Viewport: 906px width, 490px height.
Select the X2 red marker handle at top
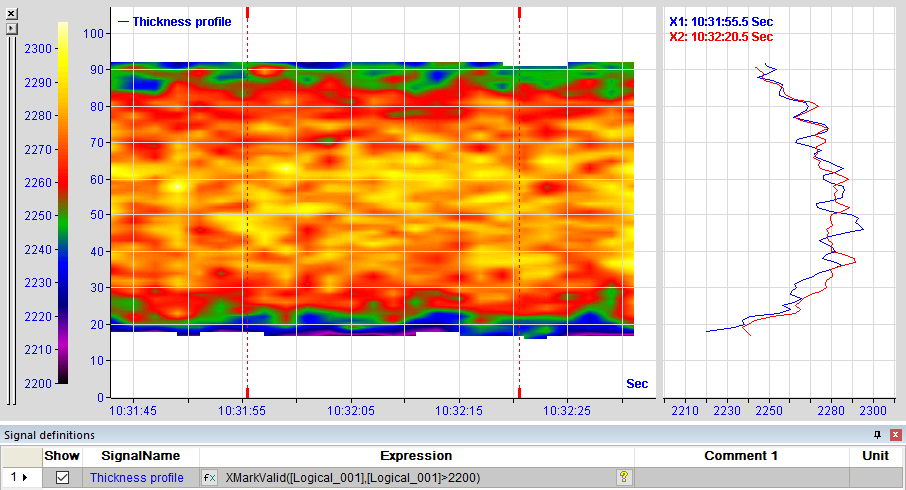point(519,13)
